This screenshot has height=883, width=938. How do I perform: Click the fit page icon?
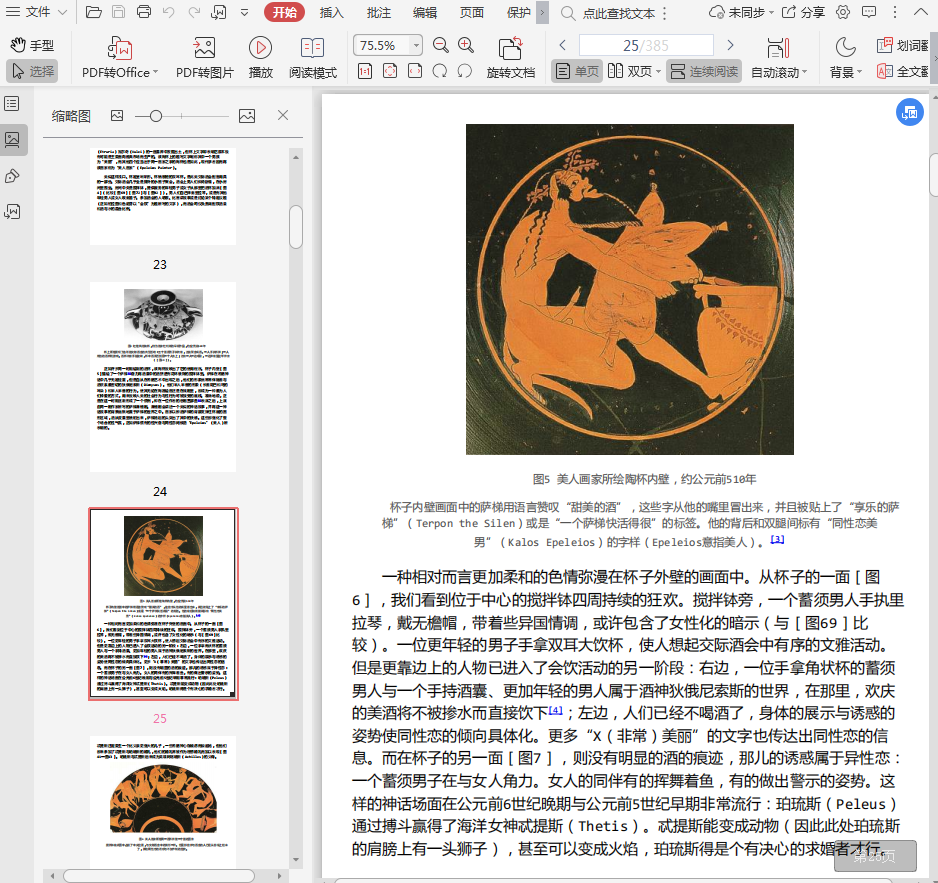tap(390, 71)
